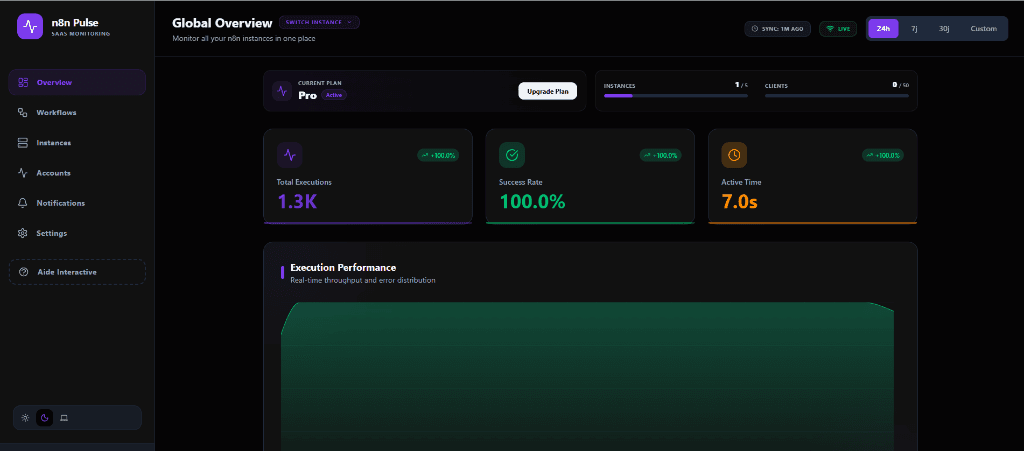Open the Accounts menu item
The image size is (1024, 451).
pos(77,173)
